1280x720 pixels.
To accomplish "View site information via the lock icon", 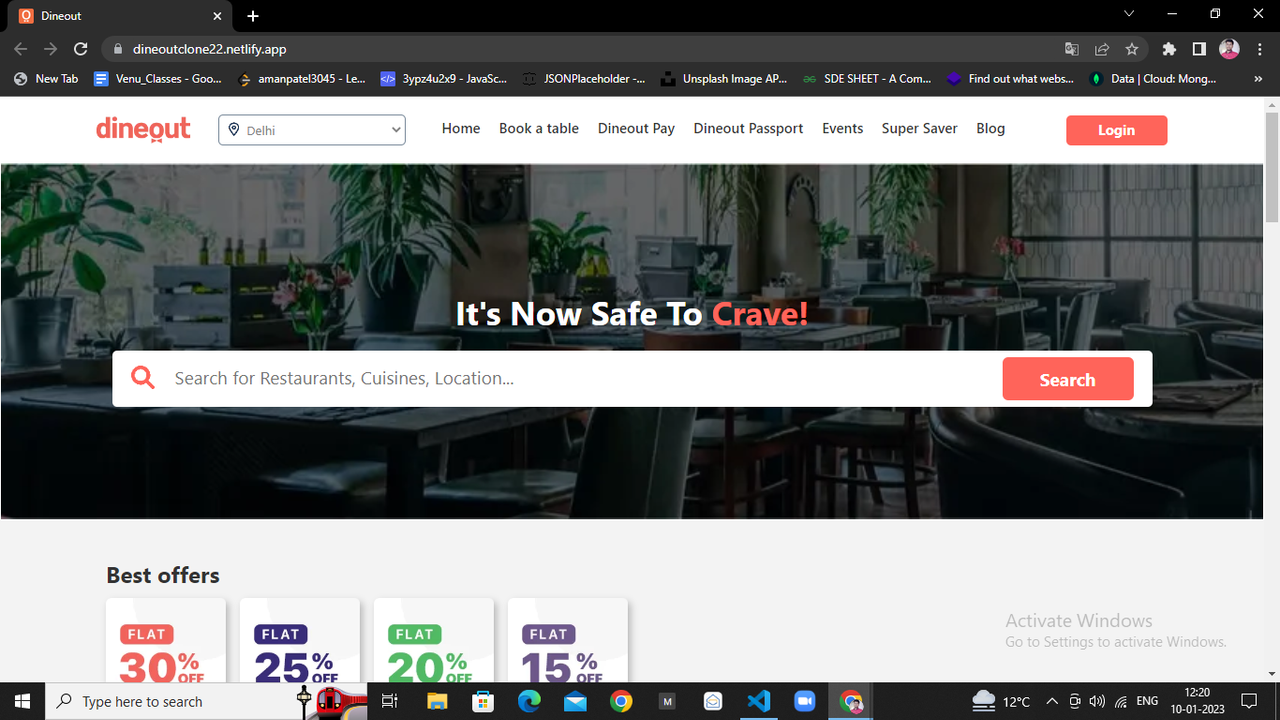I will tap(118, 49).
